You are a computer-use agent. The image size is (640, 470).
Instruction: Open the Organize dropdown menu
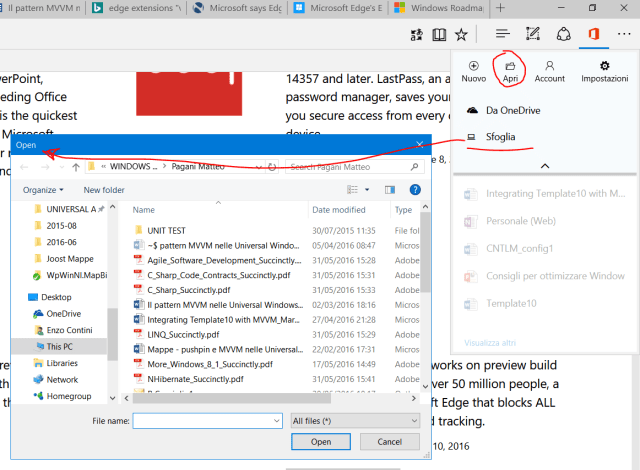coord(43,190)
